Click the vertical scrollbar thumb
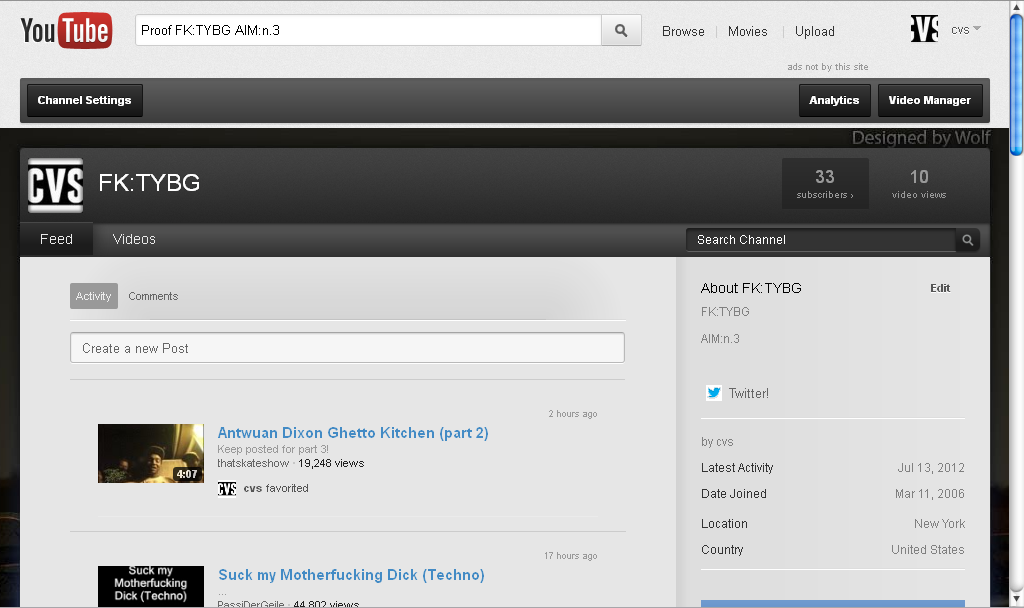Screen dimensions: 1024x608 (1017, 85)
